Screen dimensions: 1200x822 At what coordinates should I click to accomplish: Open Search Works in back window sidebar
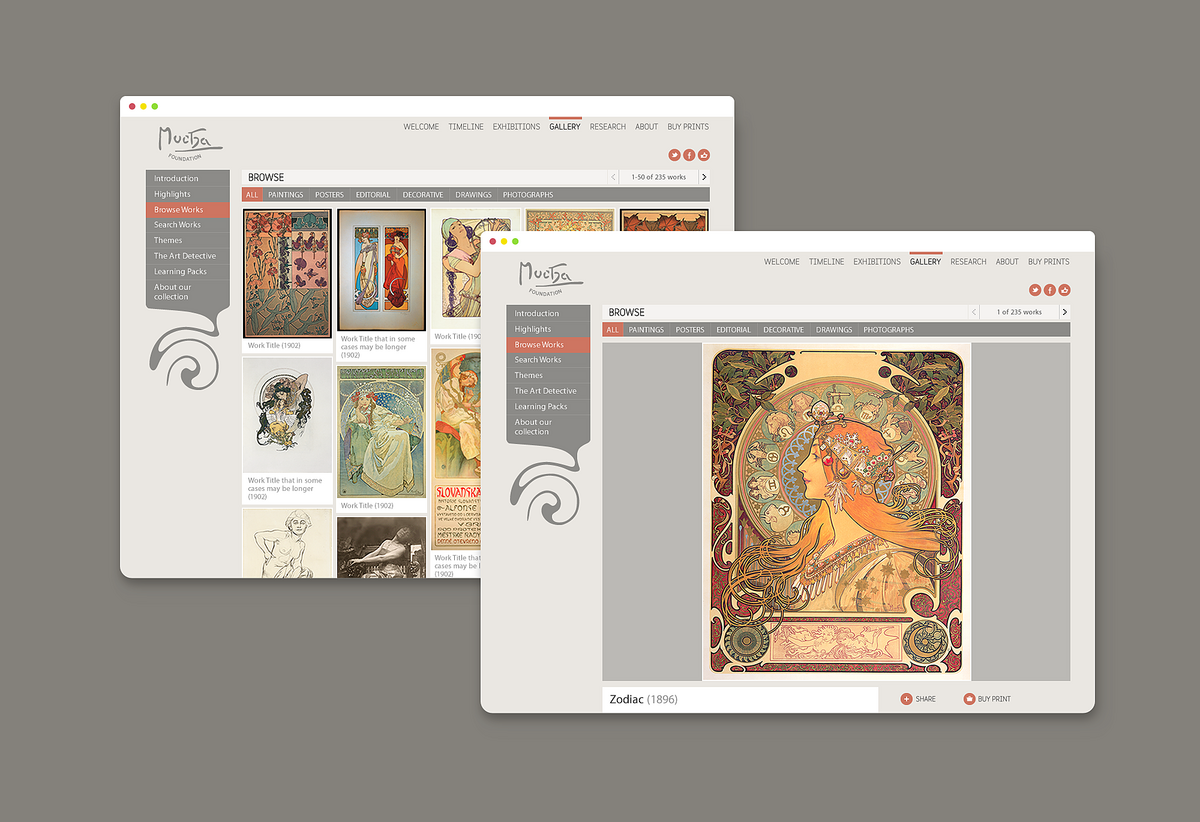pos(187,225)
